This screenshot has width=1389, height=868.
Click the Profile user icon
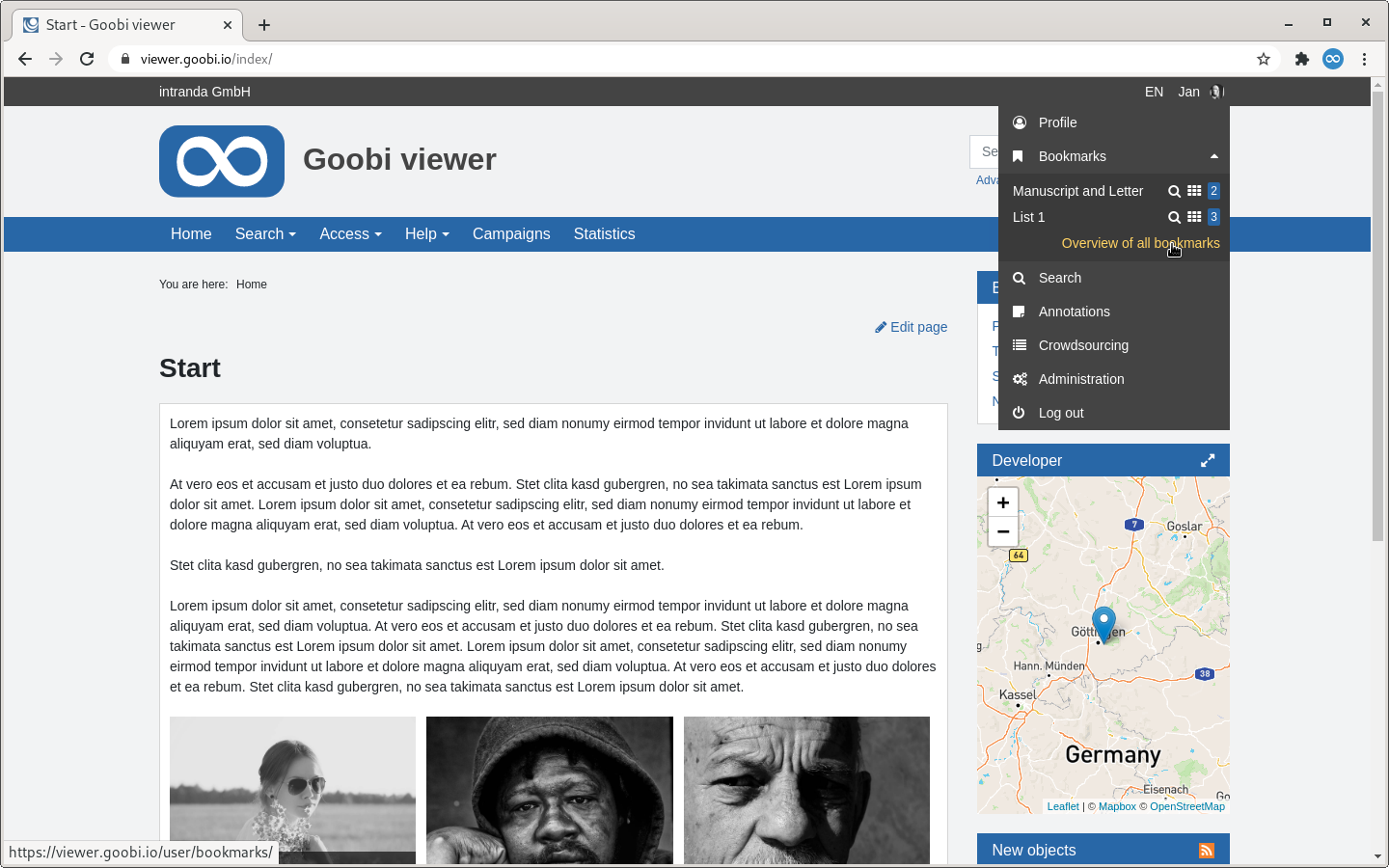click(x=1020, y=122)
